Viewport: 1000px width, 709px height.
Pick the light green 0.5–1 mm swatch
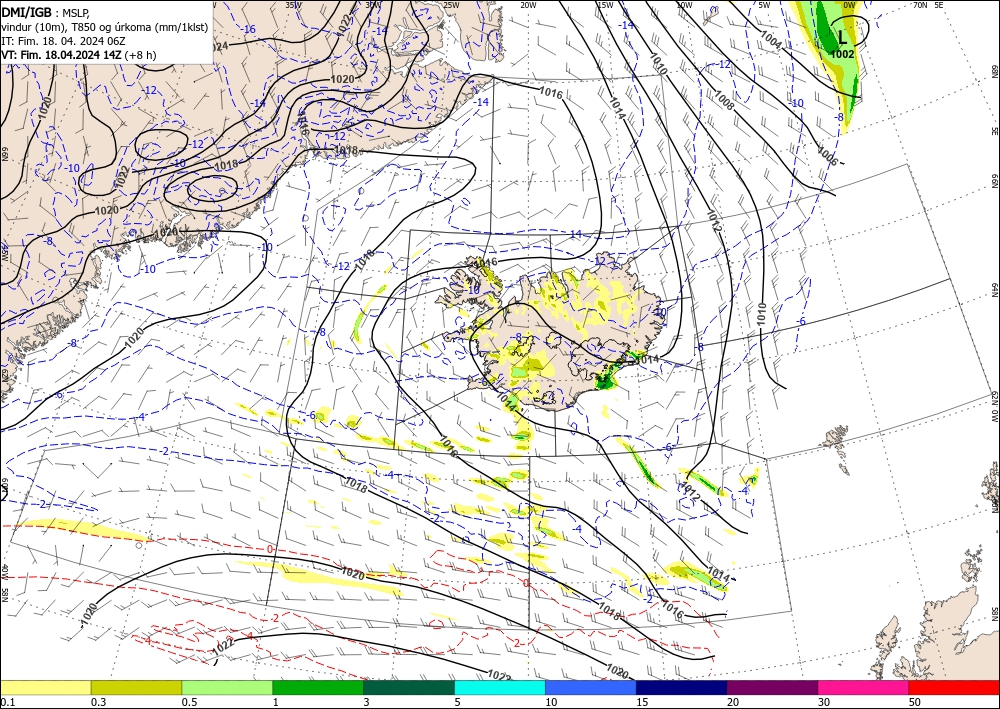coord(227,687)
